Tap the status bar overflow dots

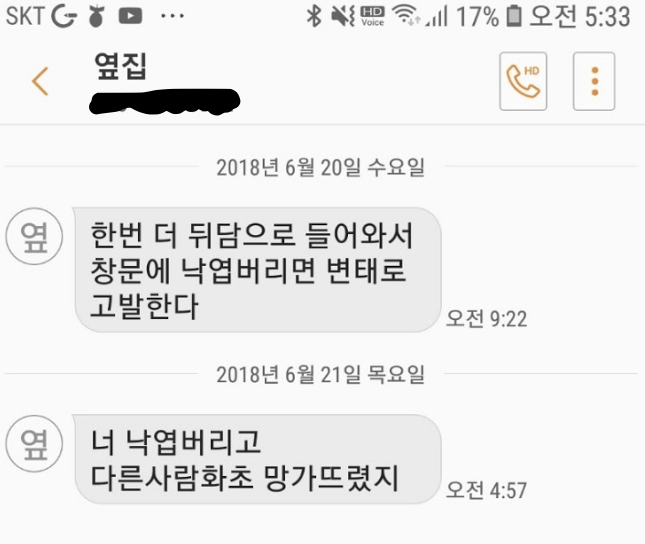(x=172, y=16)
